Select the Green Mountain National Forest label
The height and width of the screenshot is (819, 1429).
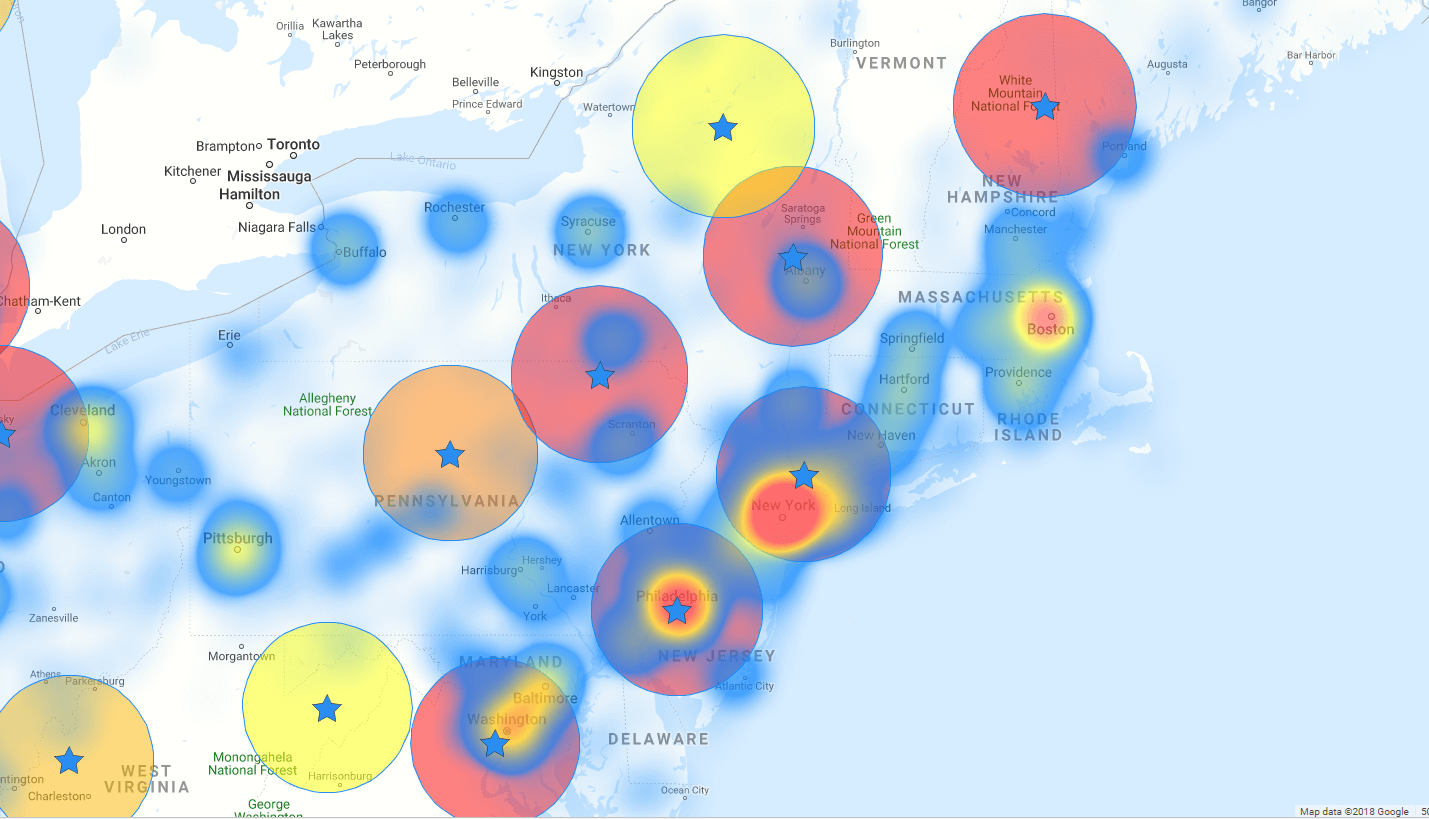(x=874, y=231)
